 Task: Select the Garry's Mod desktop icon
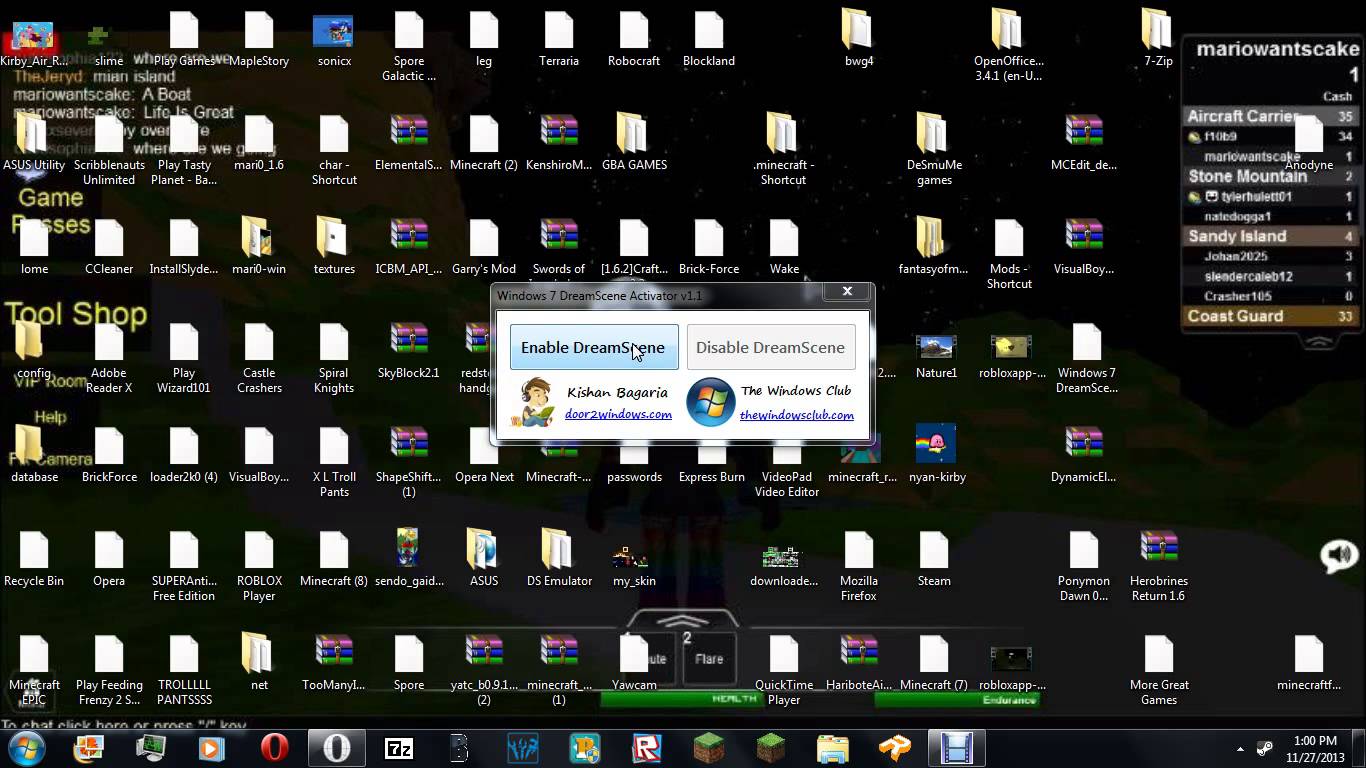click(x=484, y=247)
